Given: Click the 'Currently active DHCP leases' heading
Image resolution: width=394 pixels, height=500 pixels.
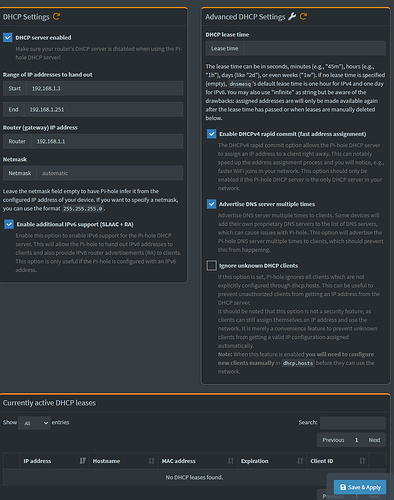Looking at the screenshot, I should (49, 403).
